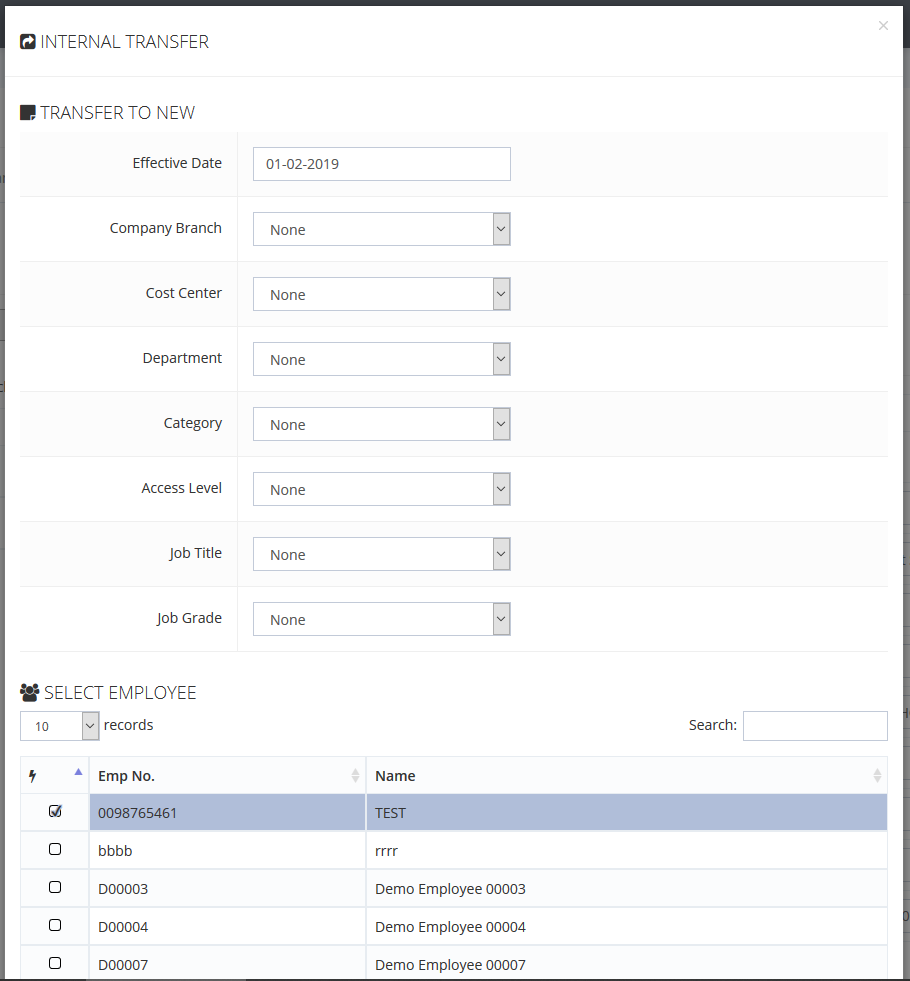
Task: Open the Department dropdown
Action: pos(381,359)
